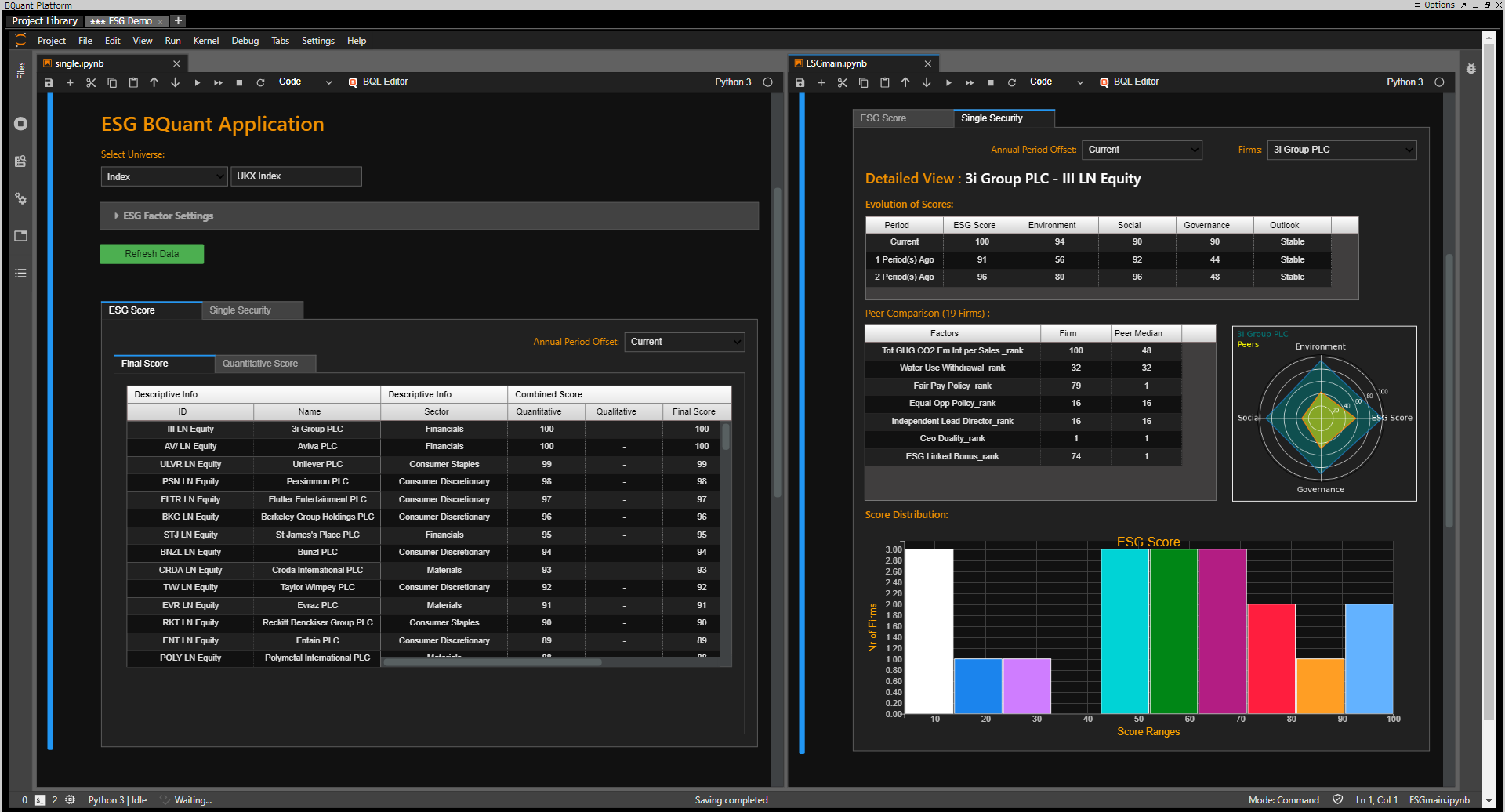
Task: Open the cell type dropdown in single.ipynb
Action: [x=306, y=82]
